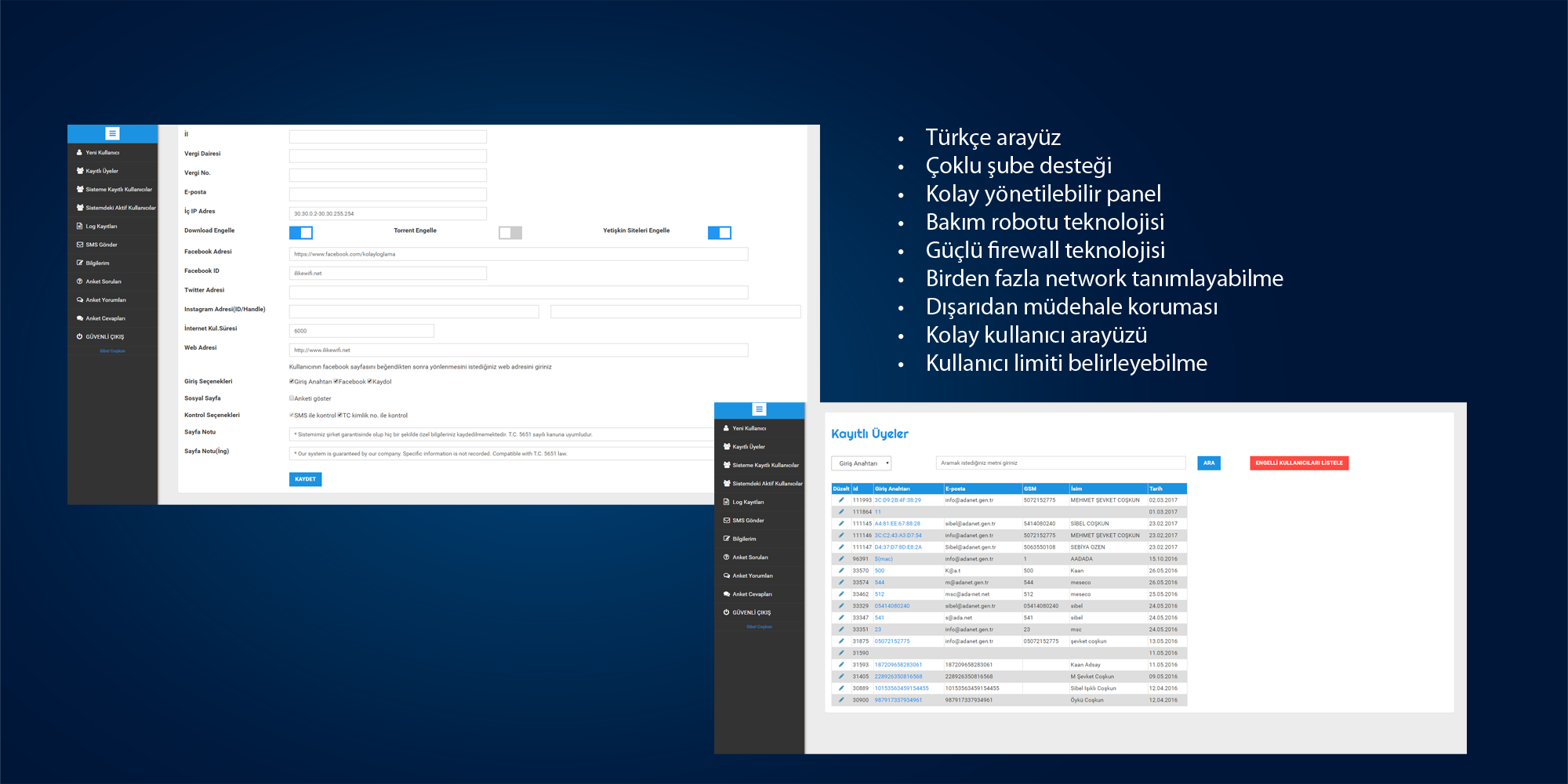The width and height of the screenshot is (1568, 784).
Task: Turn off the Yetişkin Siteleri Engelle switch
Action: [x=720, y=233]
